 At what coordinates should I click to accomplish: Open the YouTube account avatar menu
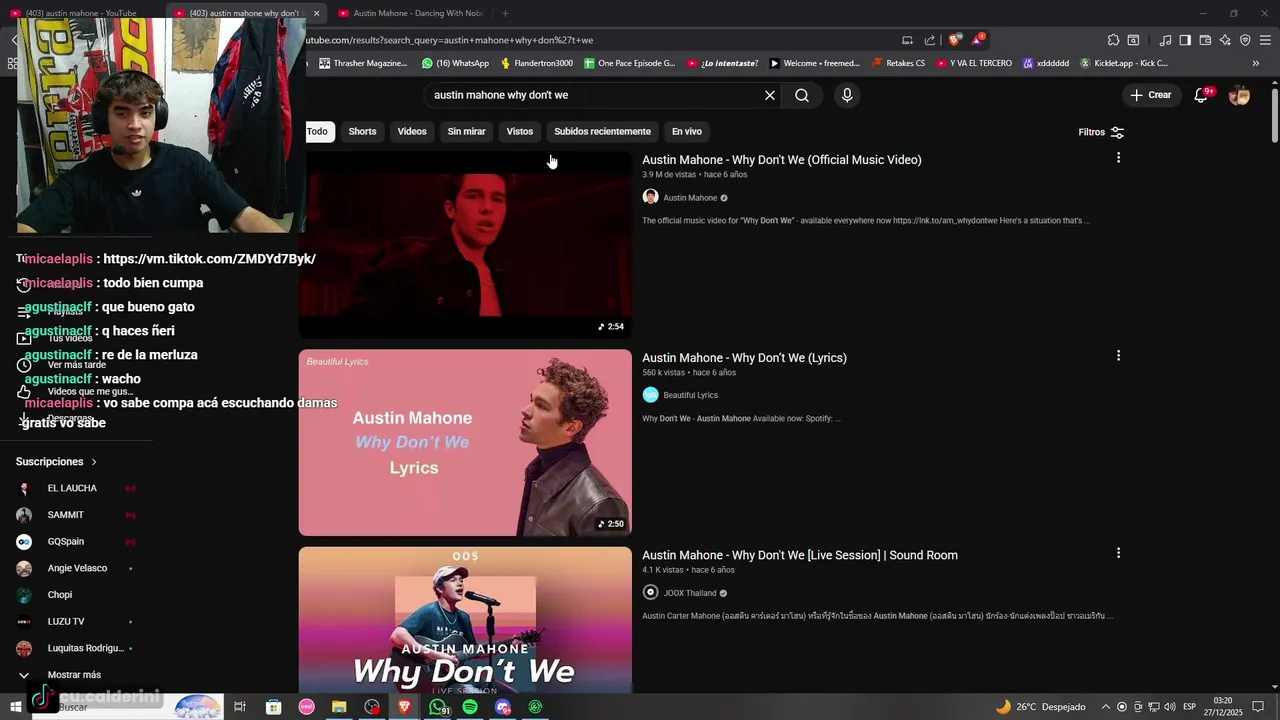point(1239,95)
